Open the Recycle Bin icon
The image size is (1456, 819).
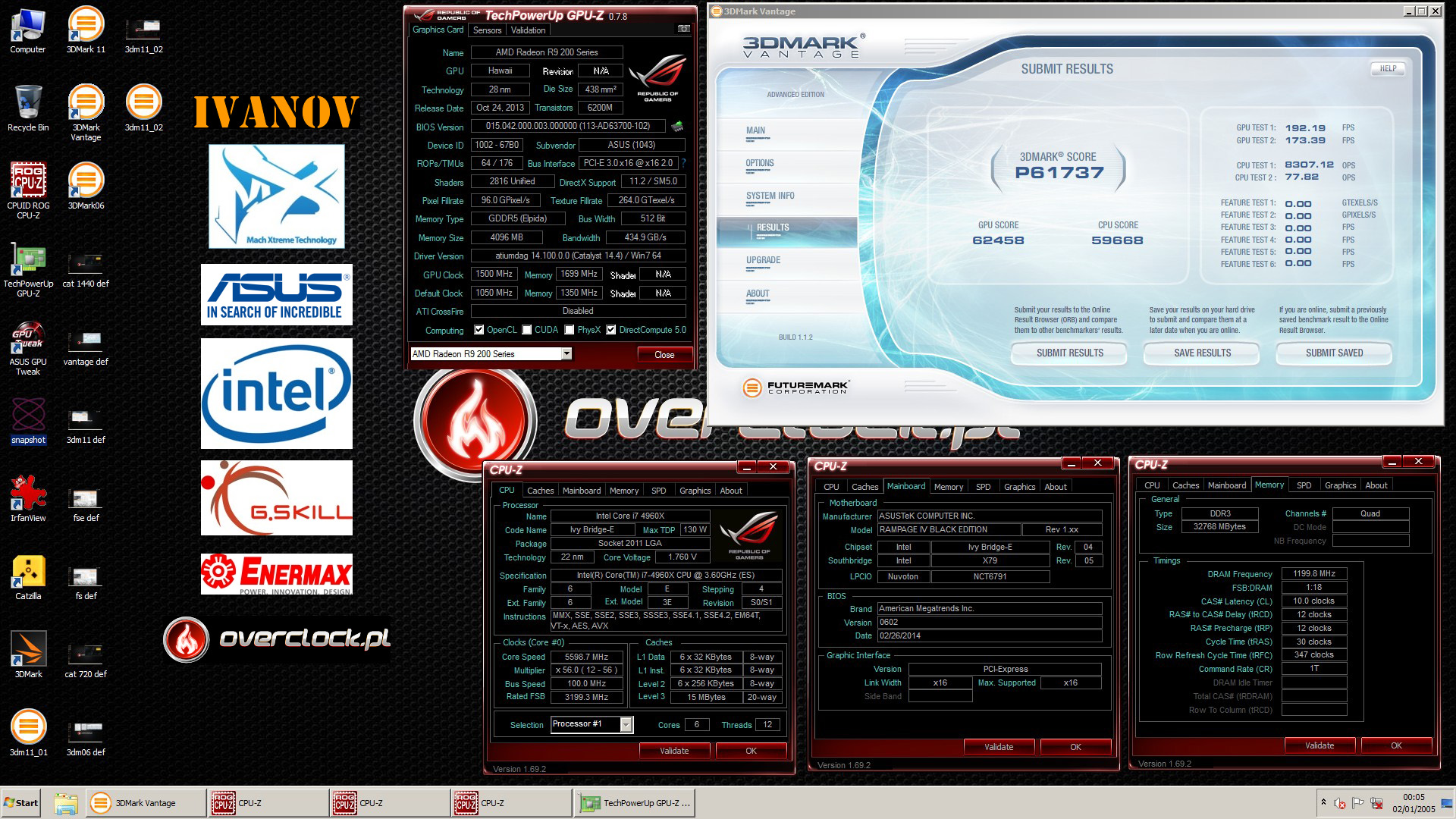pos(28,108)
